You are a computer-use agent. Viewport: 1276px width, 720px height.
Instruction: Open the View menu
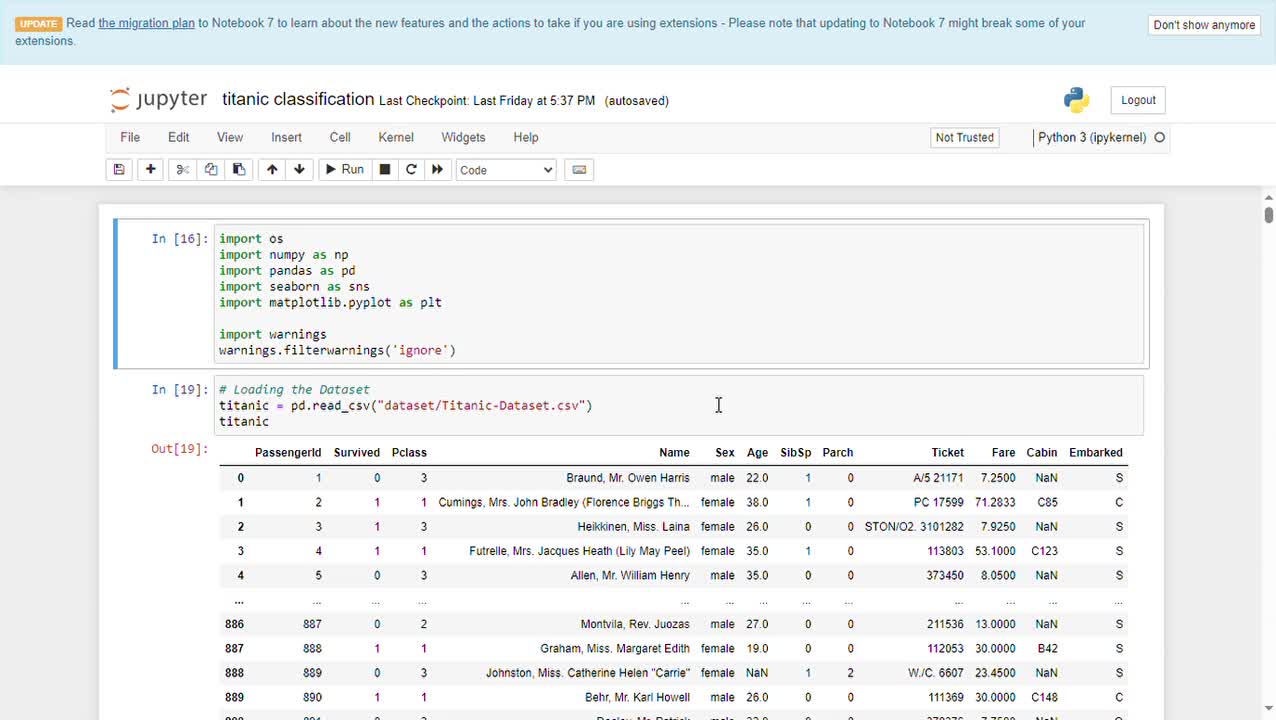[x=230, y=138]
